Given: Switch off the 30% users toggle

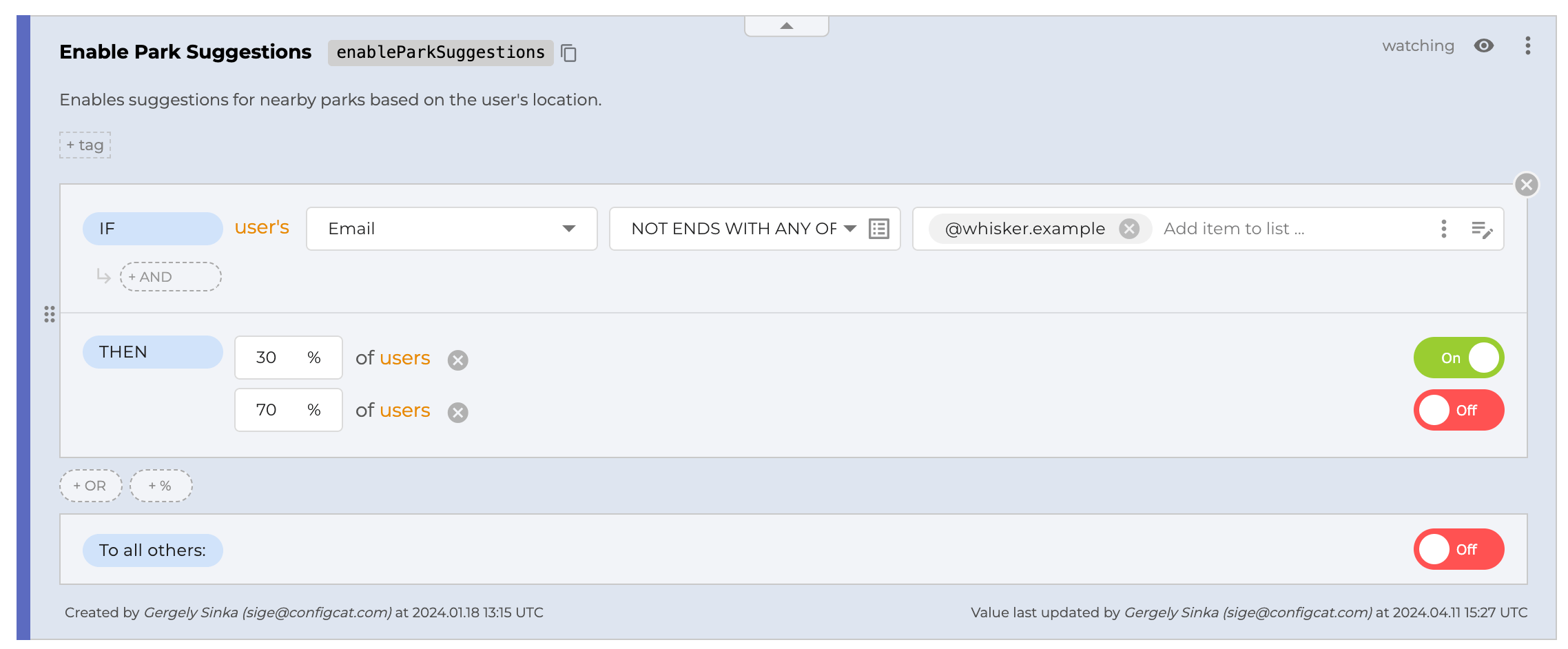Looking at the screenshot, I should 1458,358.
